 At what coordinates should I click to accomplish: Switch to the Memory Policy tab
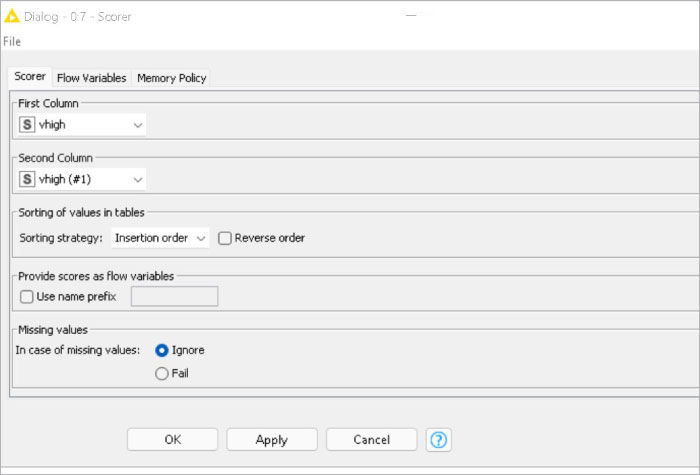tap(171, 78)
